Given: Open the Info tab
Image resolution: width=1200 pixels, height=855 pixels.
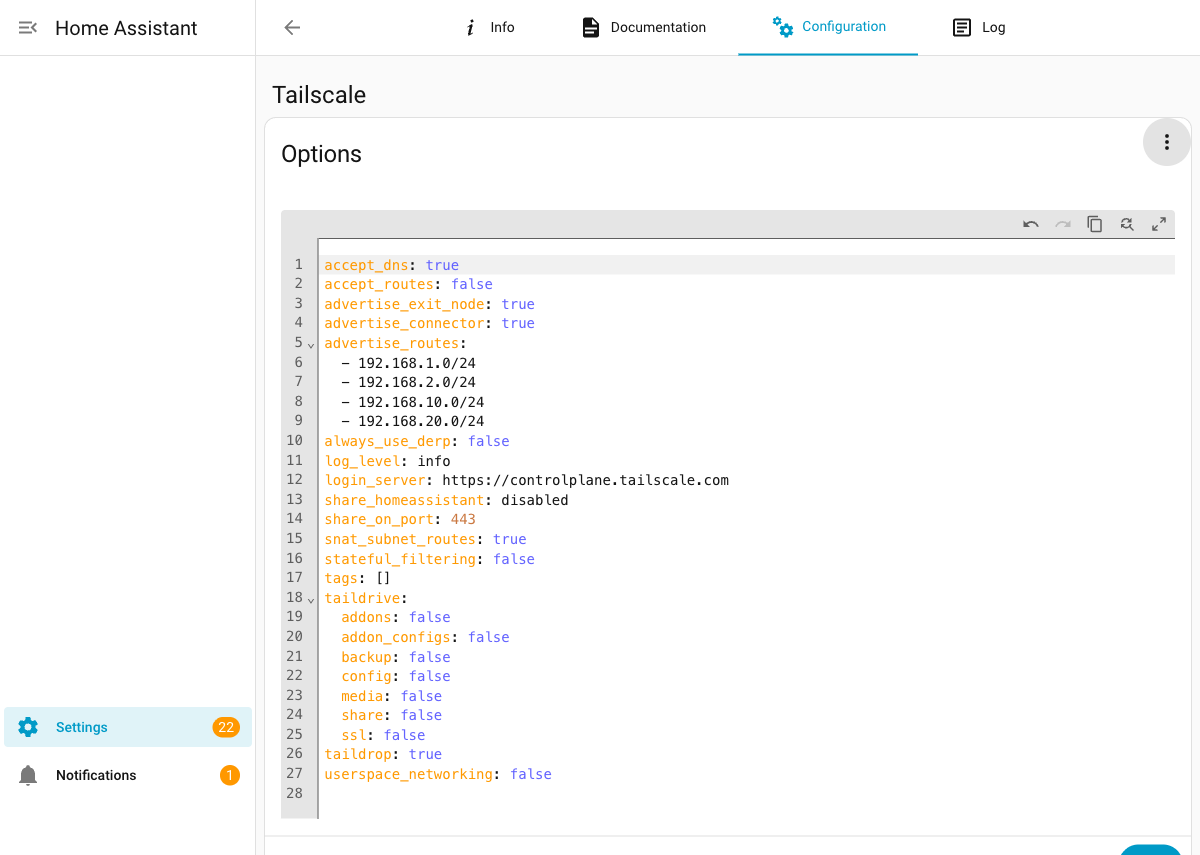Looking at the screenshot, I should [x=489, y=28].
